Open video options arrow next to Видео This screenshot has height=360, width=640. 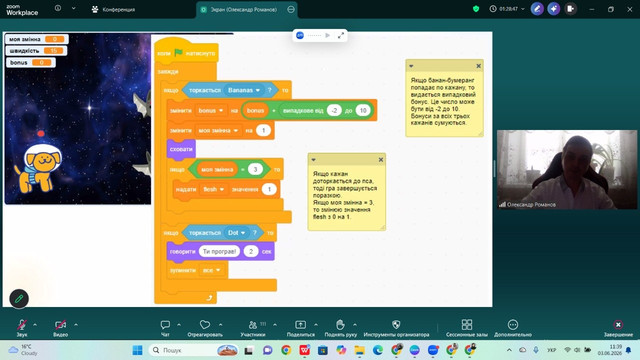pos(76,325)
